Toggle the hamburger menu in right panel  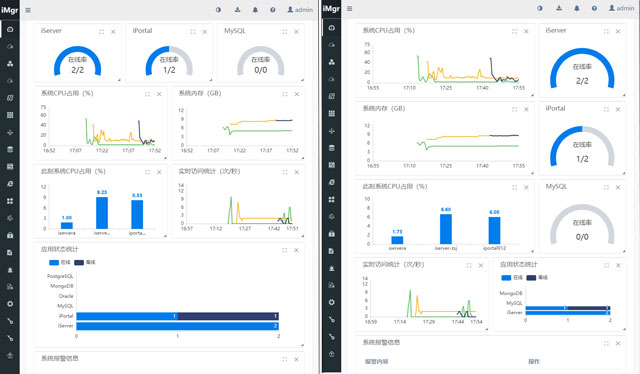pyautogui.click(x=349, y=9)
